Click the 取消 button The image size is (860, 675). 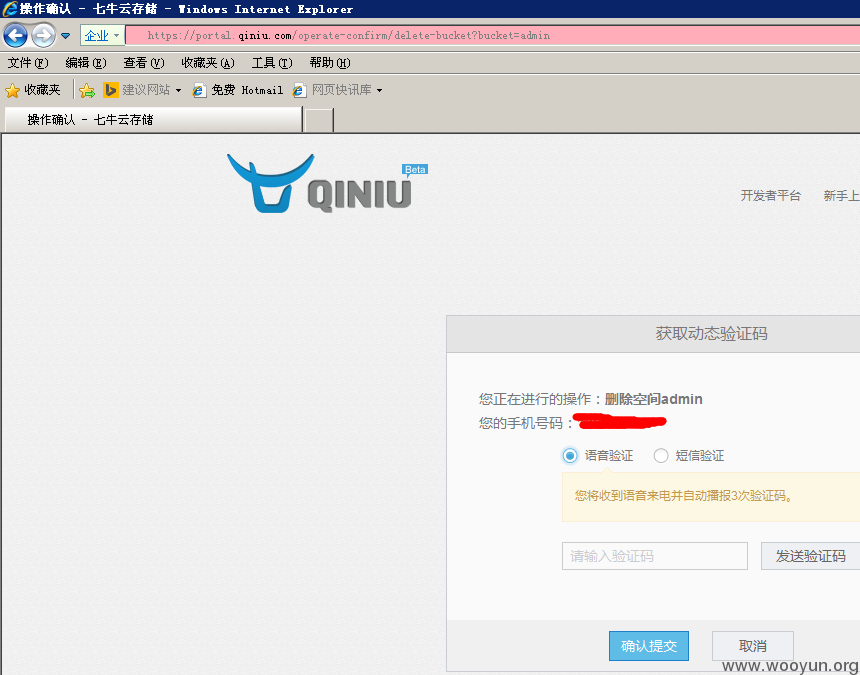(752, 646)
